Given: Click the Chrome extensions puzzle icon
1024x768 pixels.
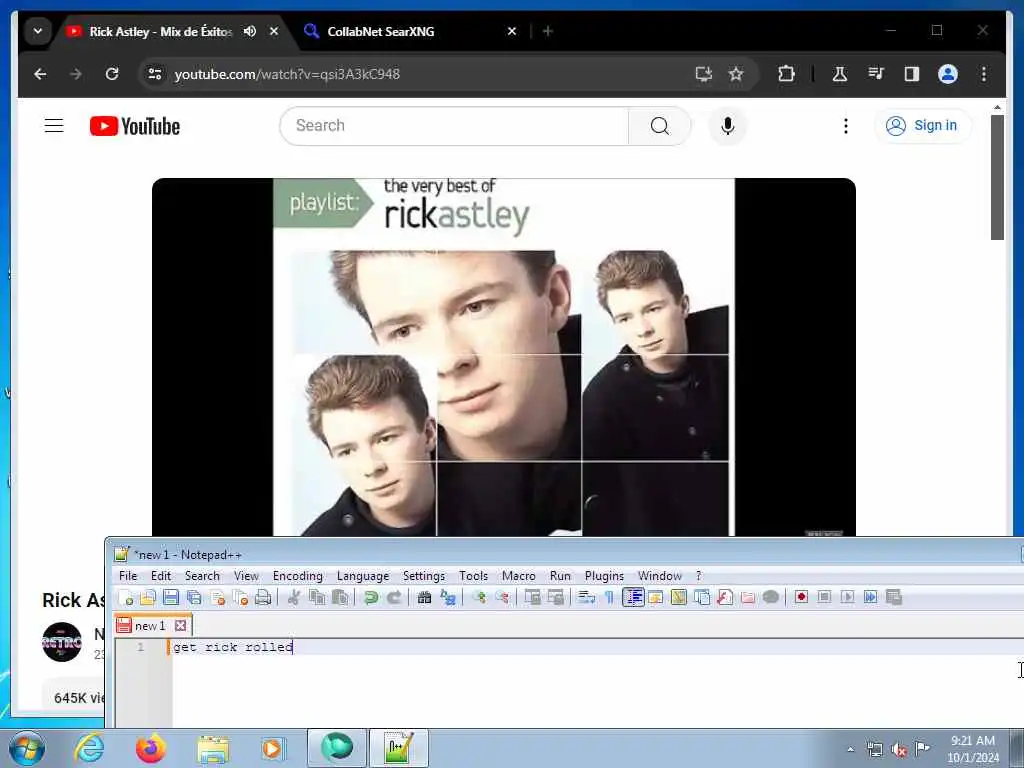Looking at the screenshot, I should (x=786, y=74).
